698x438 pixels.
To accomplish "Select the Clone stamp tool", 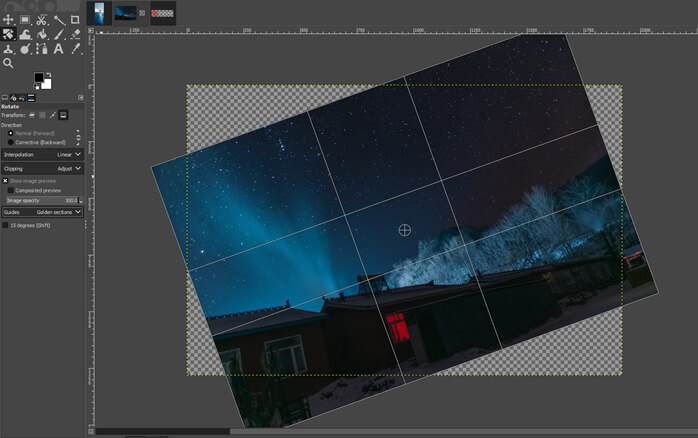I will tap(8, 49).
